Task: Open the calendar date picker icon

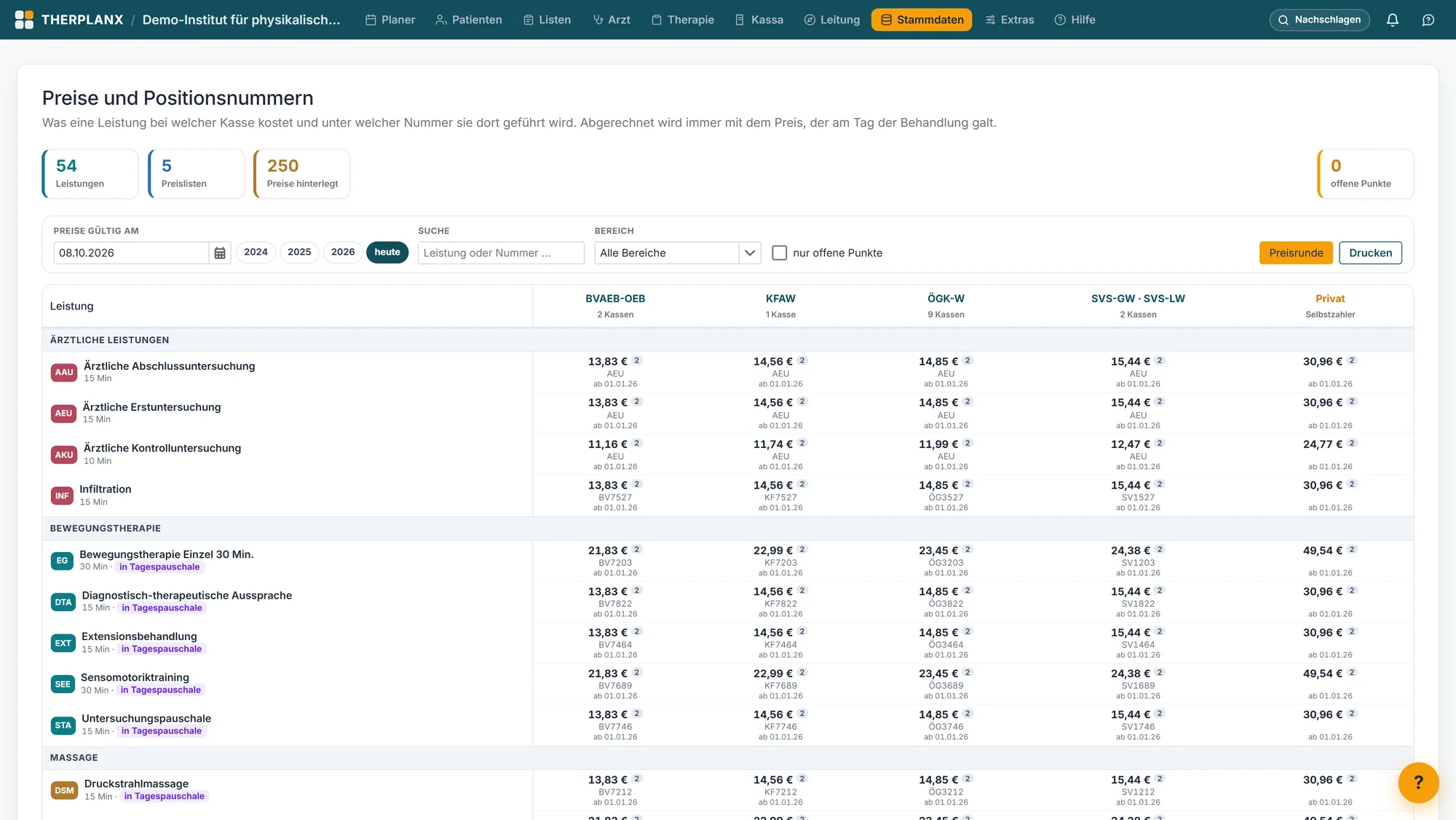Action: (220, 253)
